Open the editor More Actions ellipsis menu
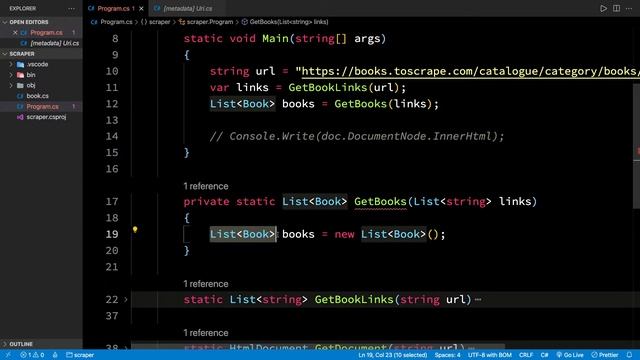 click(x=629, y=8)
